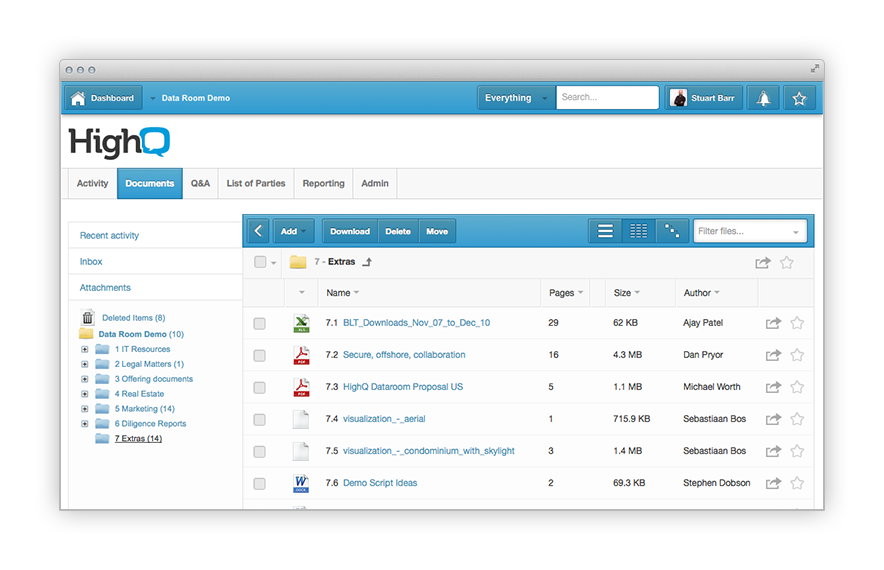The image size is (884, 570).
Task: Open the Everything search scope dropdown
Action: click(516, 98)
